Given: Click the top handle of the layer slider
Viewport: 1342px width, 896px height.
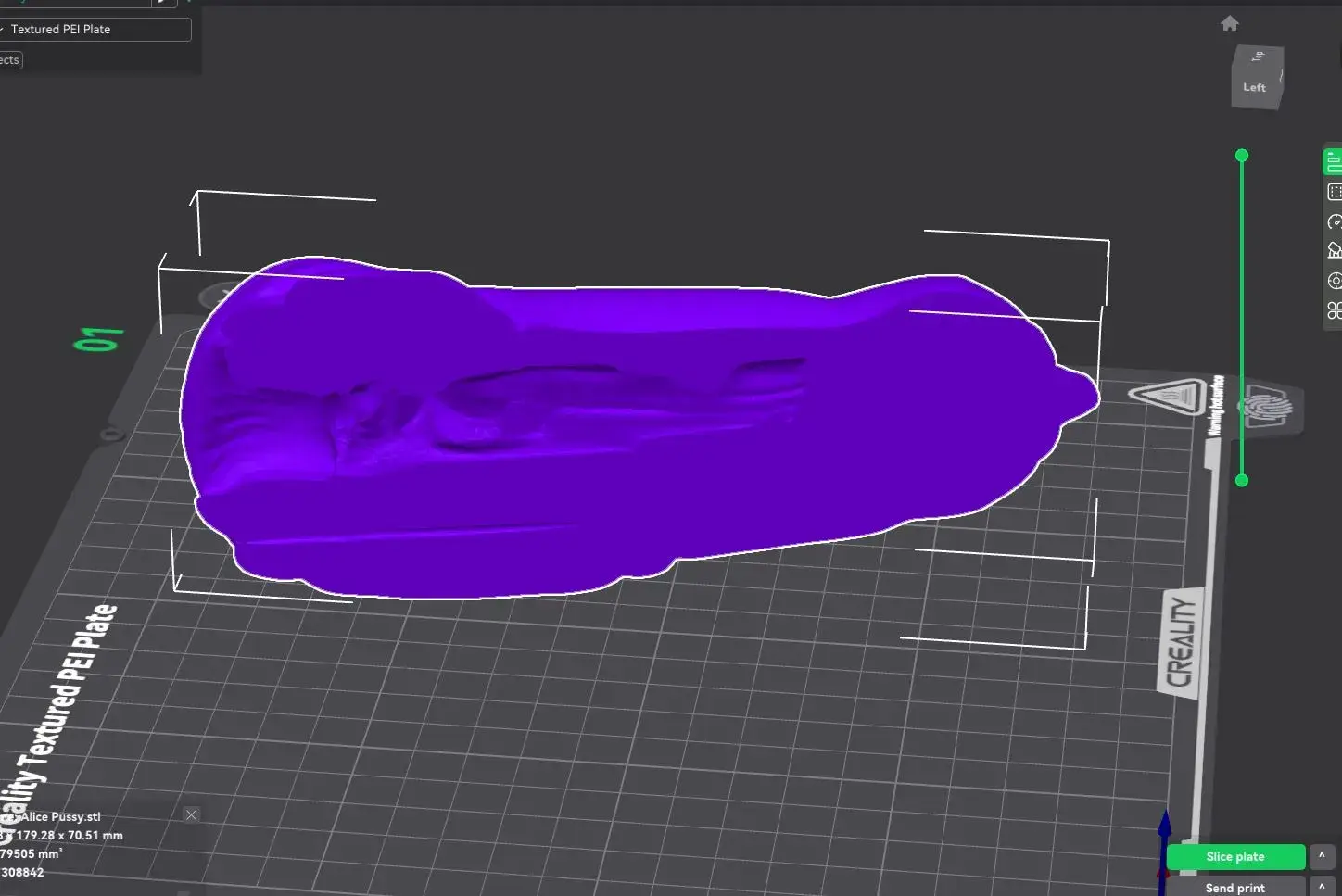Looking at the screenshot, I should pos(1242,156).
